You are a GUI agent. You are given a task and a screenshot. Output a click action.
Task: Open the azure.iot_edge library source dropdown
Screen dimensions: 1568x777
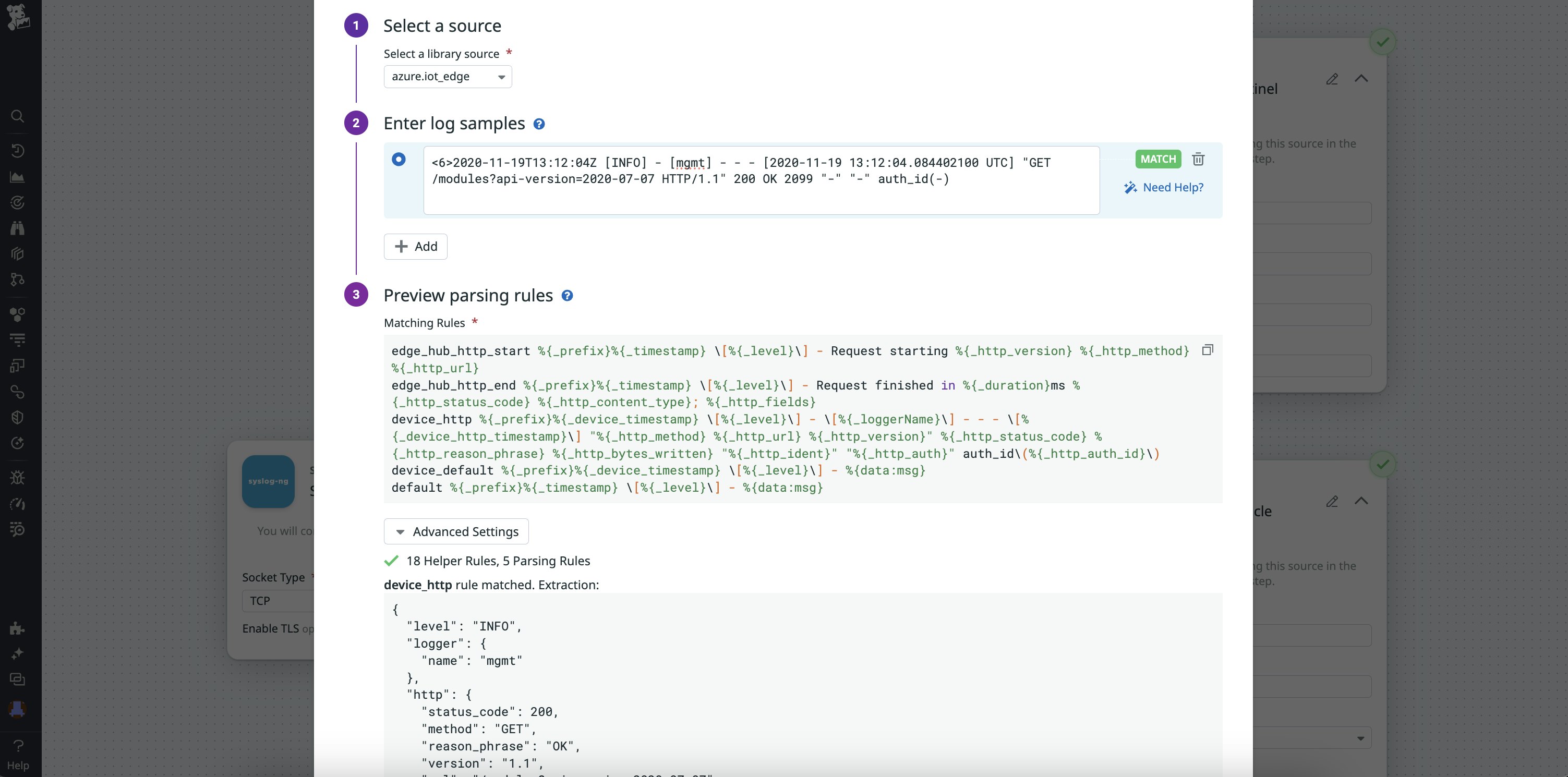(448, 77)
